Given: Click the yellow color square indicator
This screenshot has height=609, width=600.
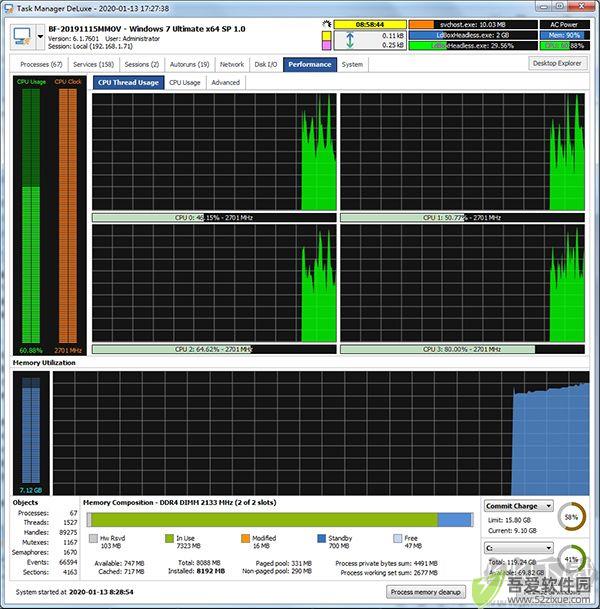Looking at the screenshot, I should point(327,35).
